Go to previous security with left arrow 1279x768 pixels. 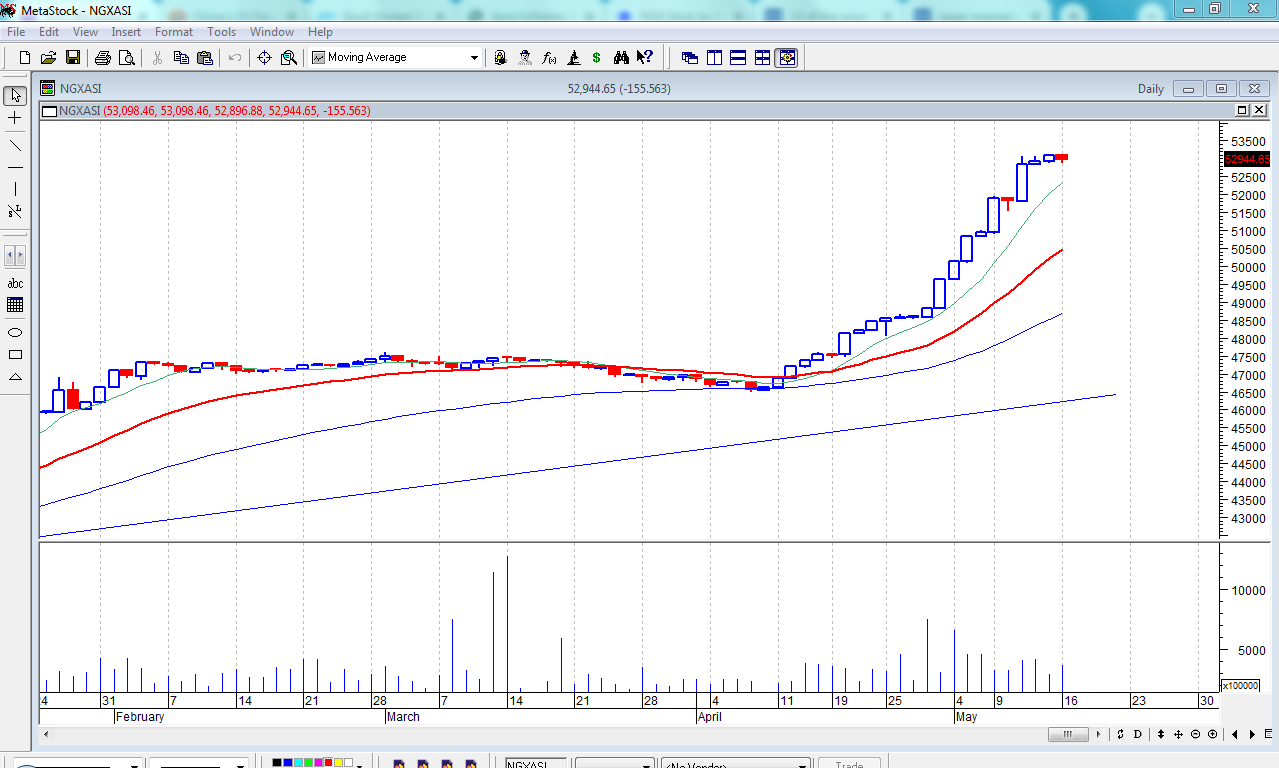click(1235, 734)
